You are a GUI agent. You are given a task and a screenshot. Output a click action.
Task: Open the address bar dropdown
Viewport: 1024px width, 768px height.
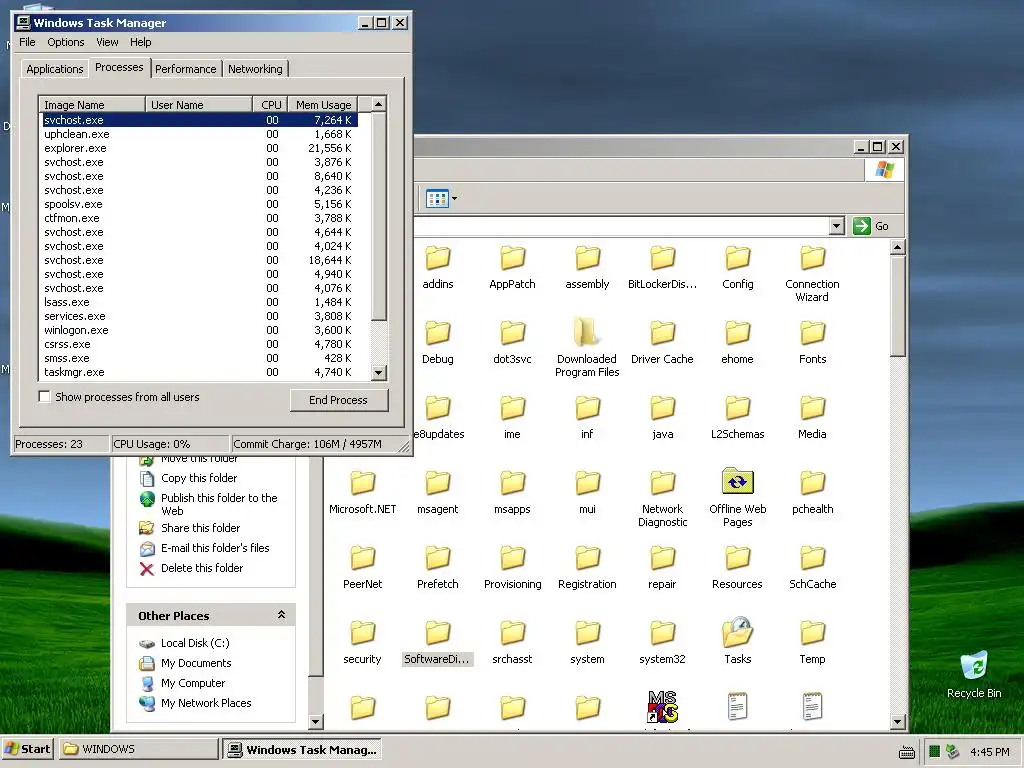click(x=837, y=226)
